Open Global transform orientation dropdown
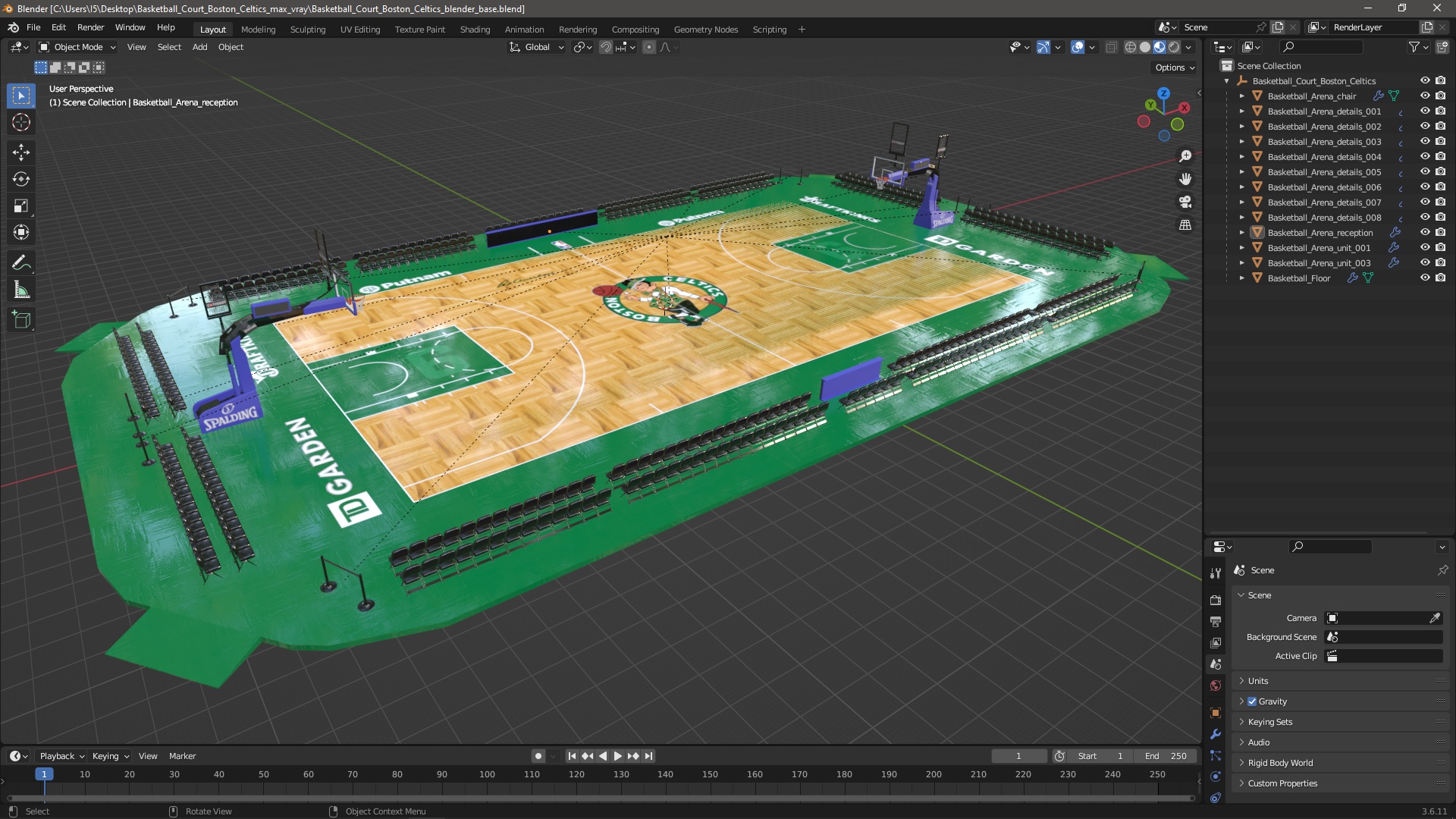 click(537, 47)
